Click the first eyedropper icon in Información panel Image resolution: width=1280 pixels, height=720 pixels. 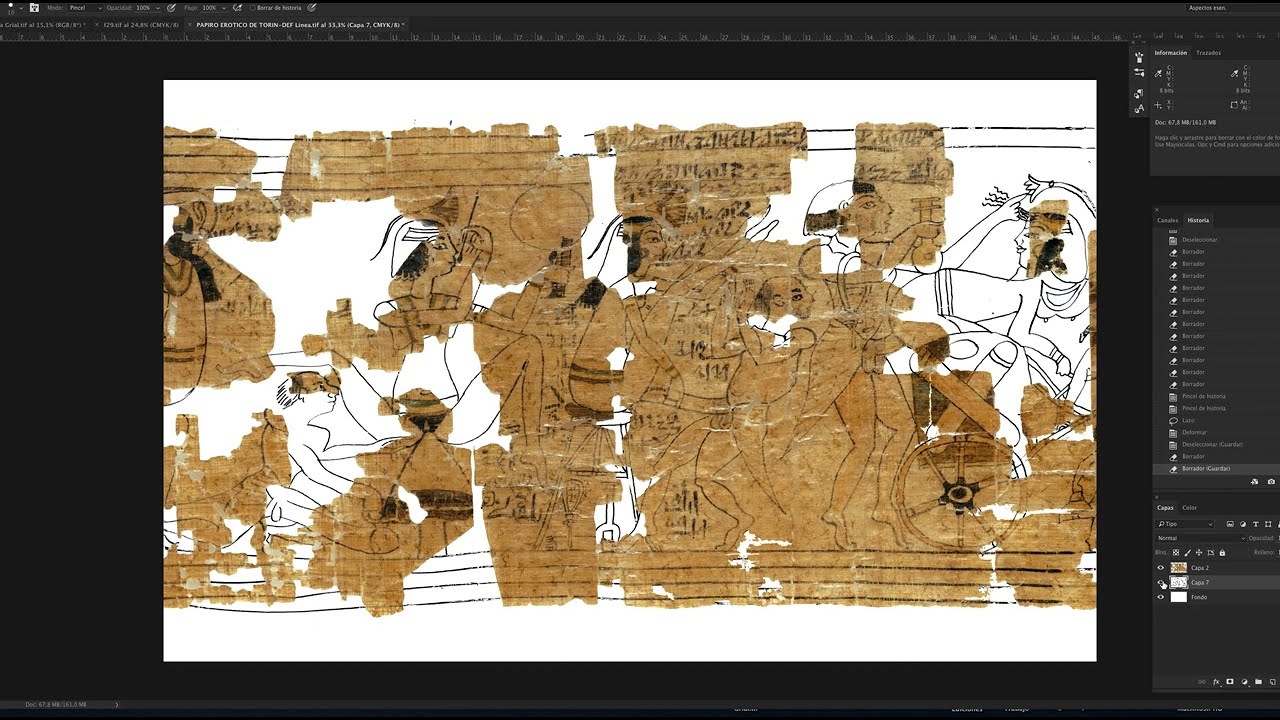click(1158, 74)
